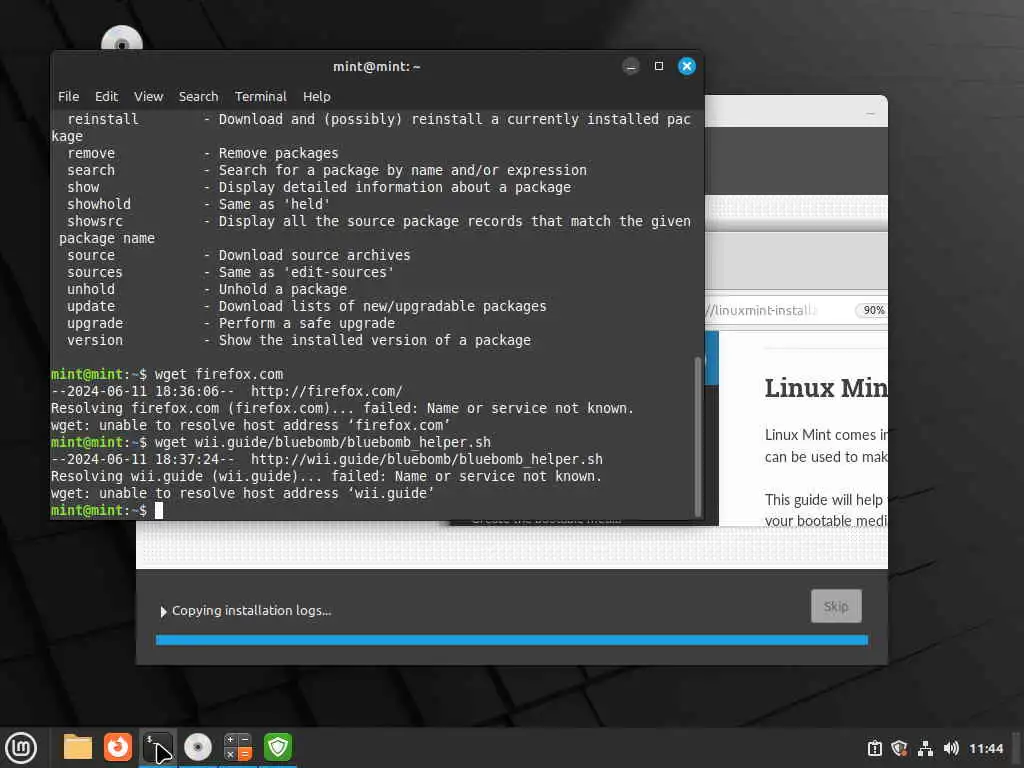Click the volume speaker tray icon
This screenshot has width=1024, height=768.
pyautogui.click(x=951, y=748)
